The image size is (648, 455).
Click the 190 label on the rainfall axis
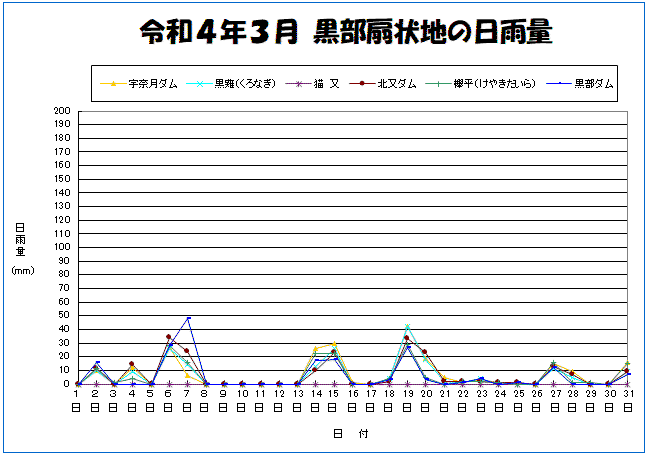click(62, 124)
